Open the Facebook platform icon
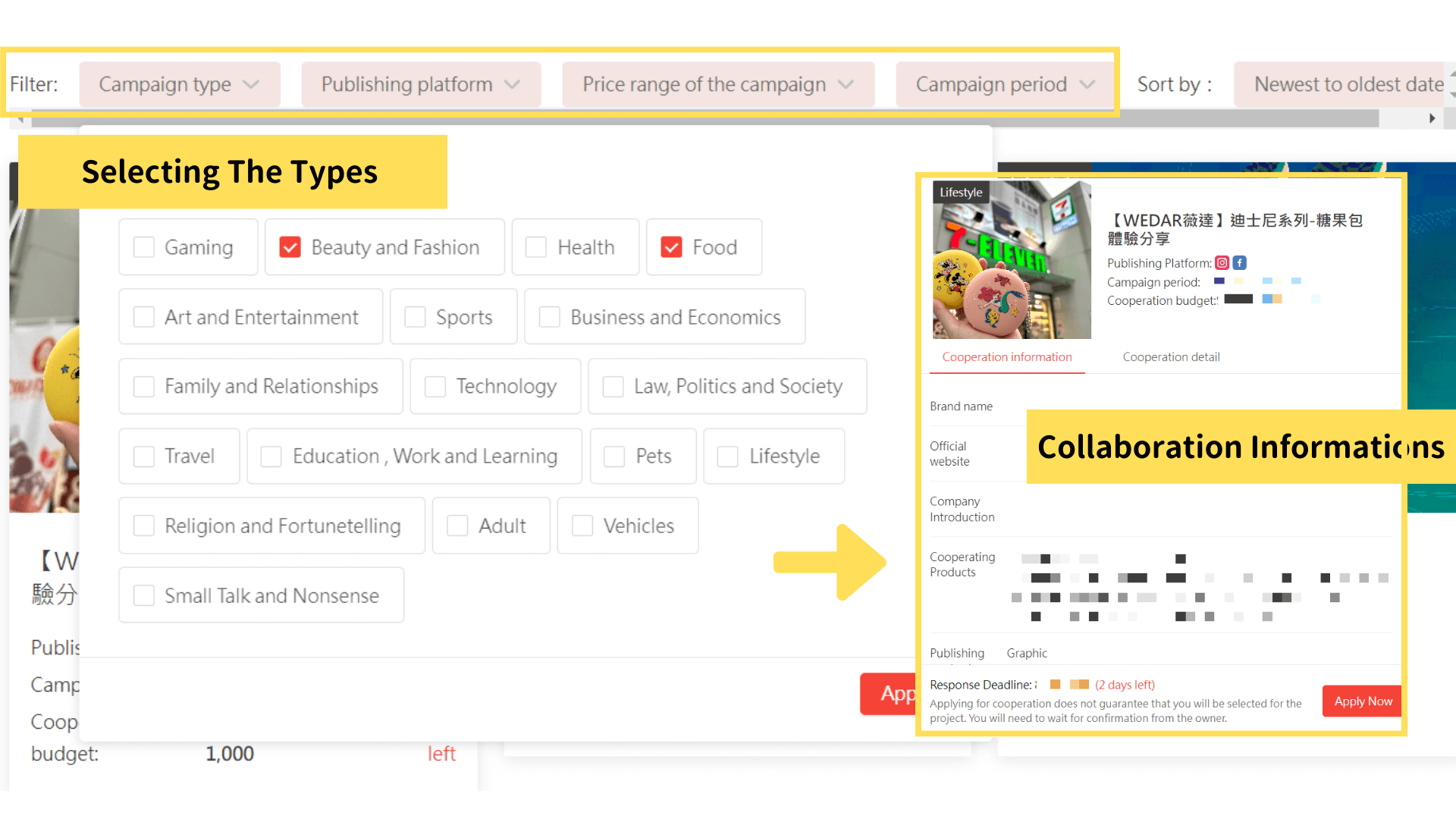 (x=1239, y=263)
